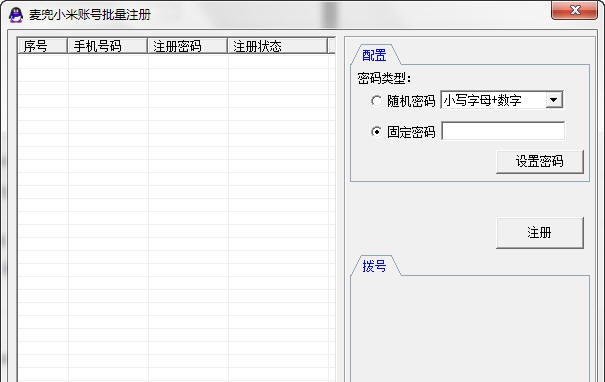Click the 注册 button

click(x=539, y=233)
